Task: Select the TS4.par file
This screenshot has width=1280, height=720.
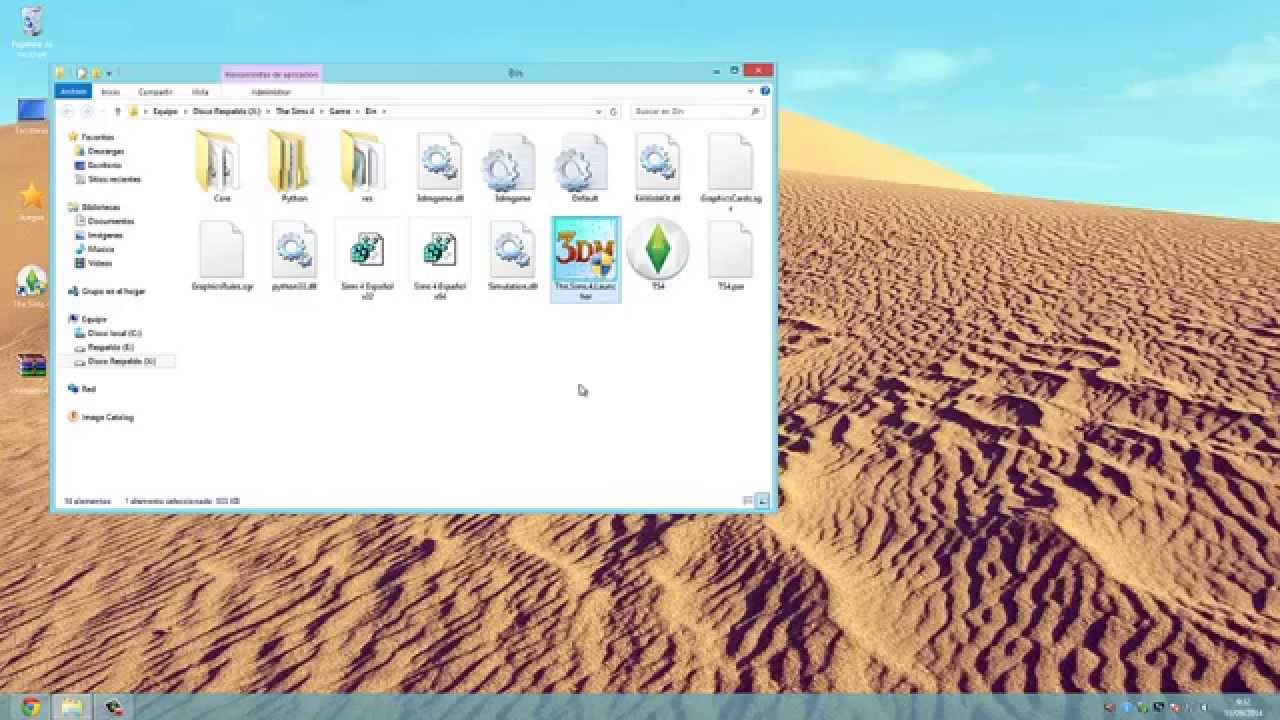Action: pos(730,256)
